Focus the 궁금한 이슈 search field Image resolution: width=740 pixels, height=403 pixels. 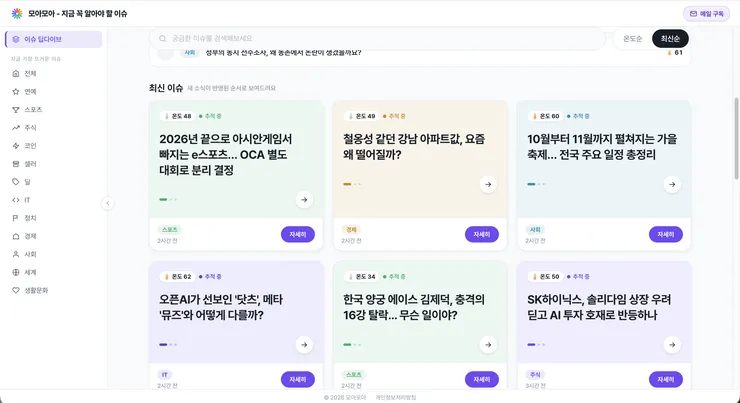377,38
